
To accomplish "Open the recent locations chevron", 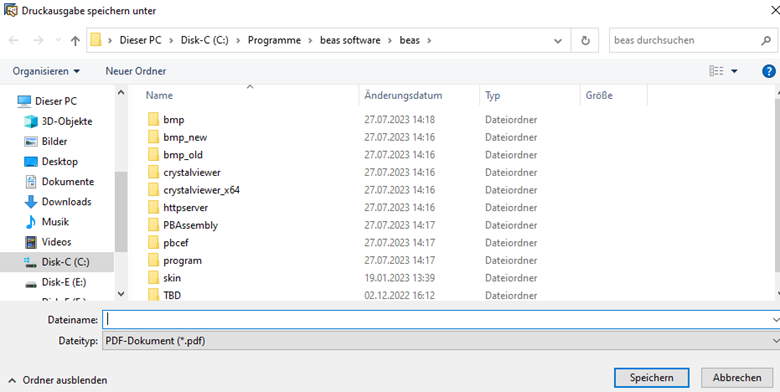I will (58, 41).
